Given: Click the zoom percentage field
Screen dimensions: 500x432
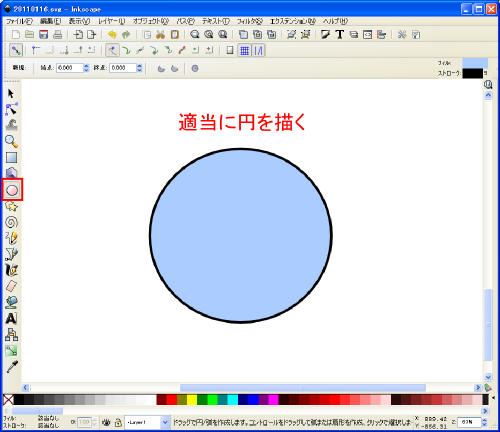Looking at the screenshot, I should 469,422.
